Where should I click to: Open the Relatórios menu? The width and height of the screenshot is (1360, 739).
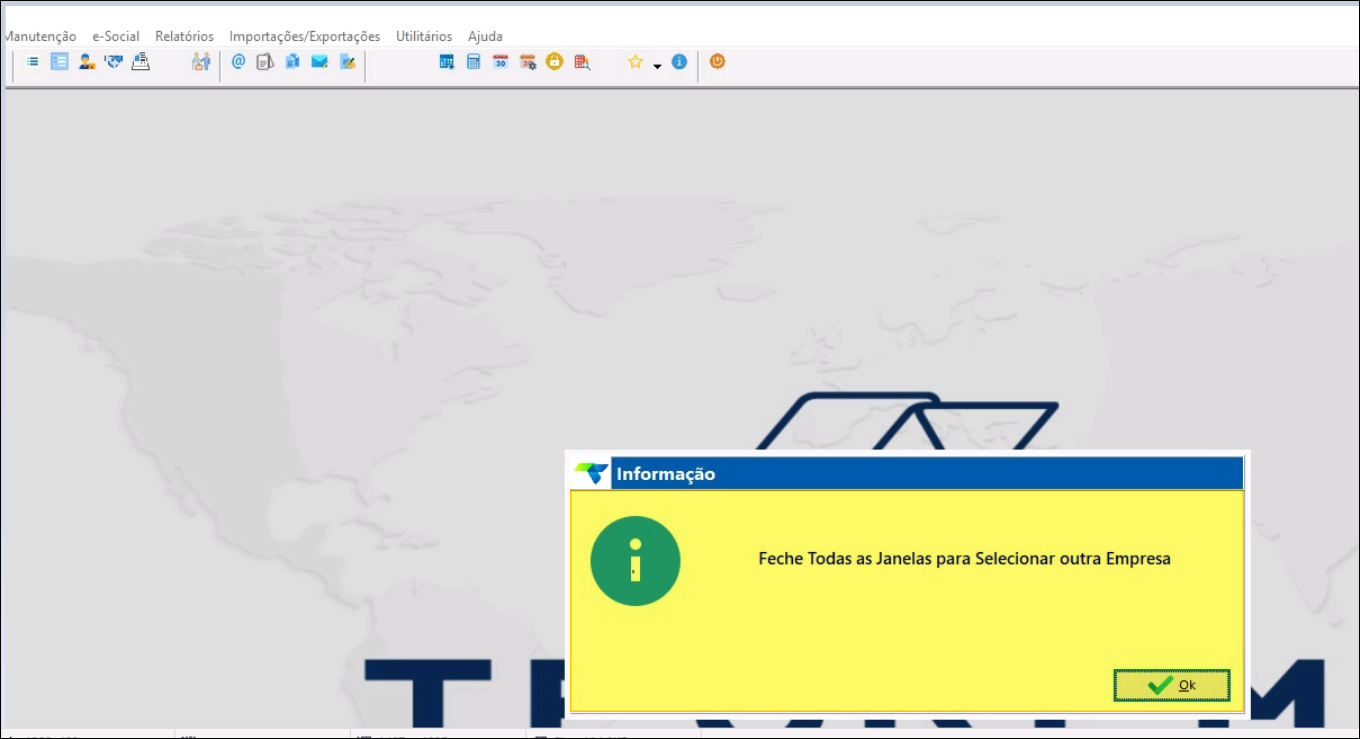[184, 36]
